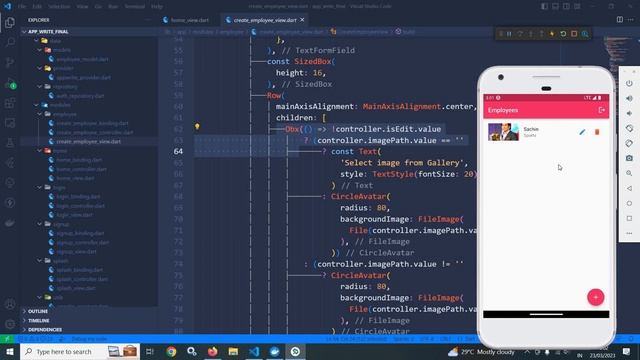Tap the blue edit pencil for Sachin
640x360 pixels.
[582, 132]
